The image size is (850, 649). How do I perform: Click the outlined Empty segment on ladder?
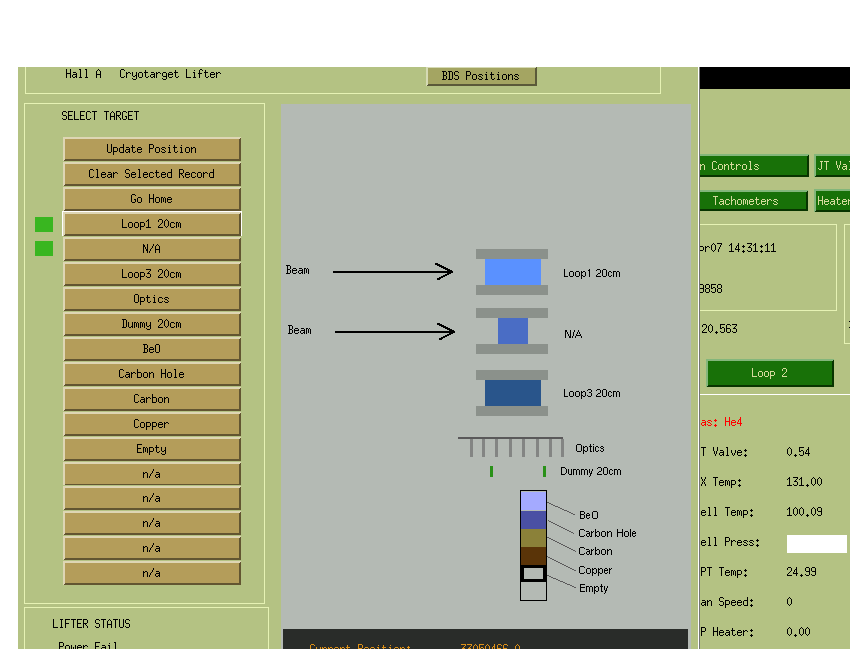(x=533, y=573)
